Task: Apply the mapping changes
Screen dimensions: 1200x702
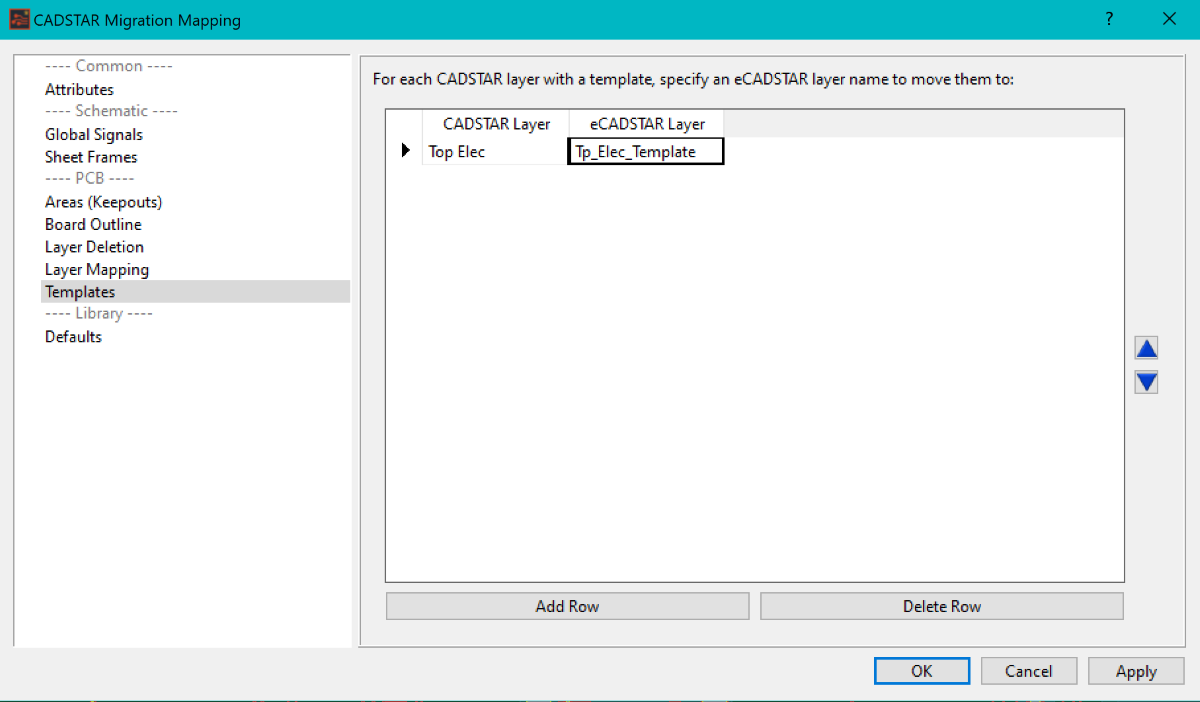Action: pyautogui.click(x=1136, y=671)
